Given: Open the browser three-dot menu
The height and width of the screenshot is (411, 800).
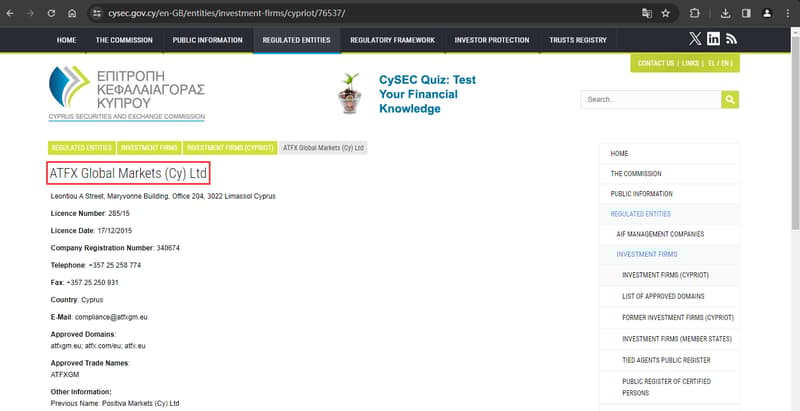Looking at the screenshot, I should pos(788,14).
